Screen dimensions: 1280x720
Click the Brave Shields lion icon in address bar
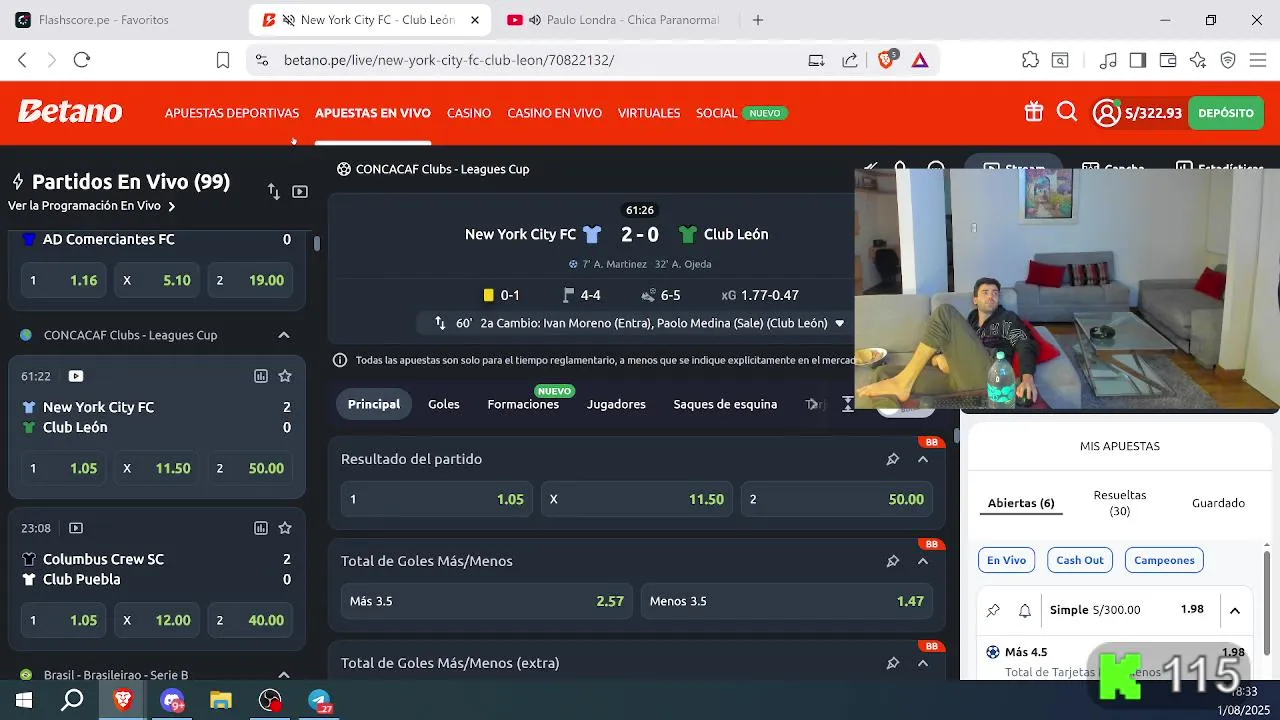[x=886, y=60]
